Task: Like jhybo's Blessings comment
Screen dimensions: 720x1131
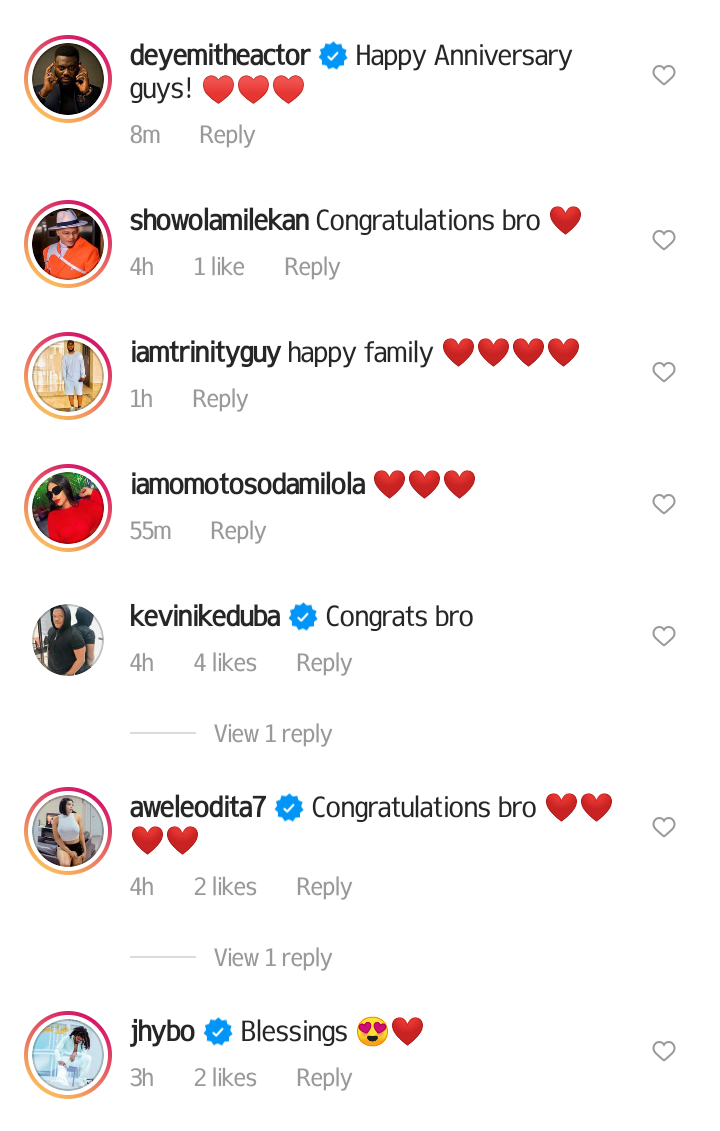Action: [x=663, y=1052]
